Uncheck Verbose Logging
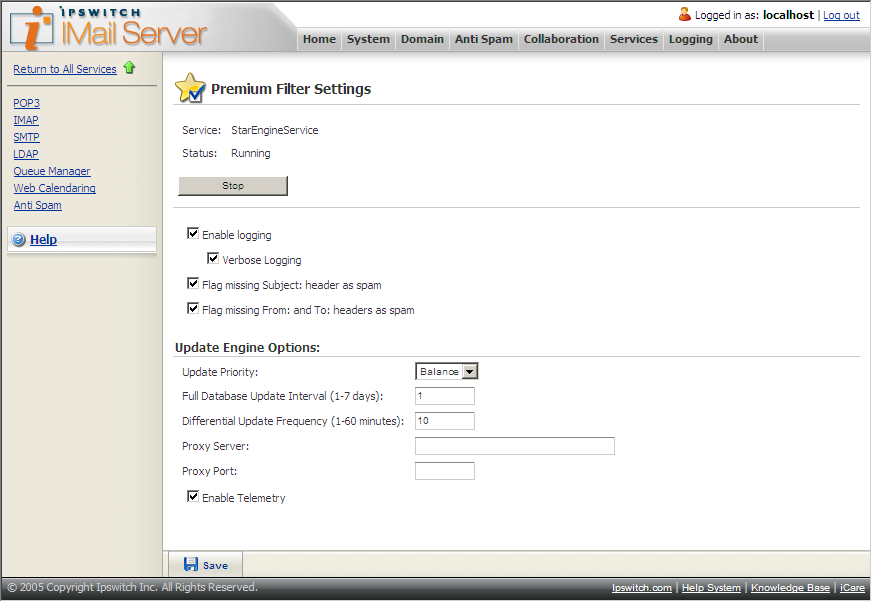This screenshot has height=602, width=872. 213,259
